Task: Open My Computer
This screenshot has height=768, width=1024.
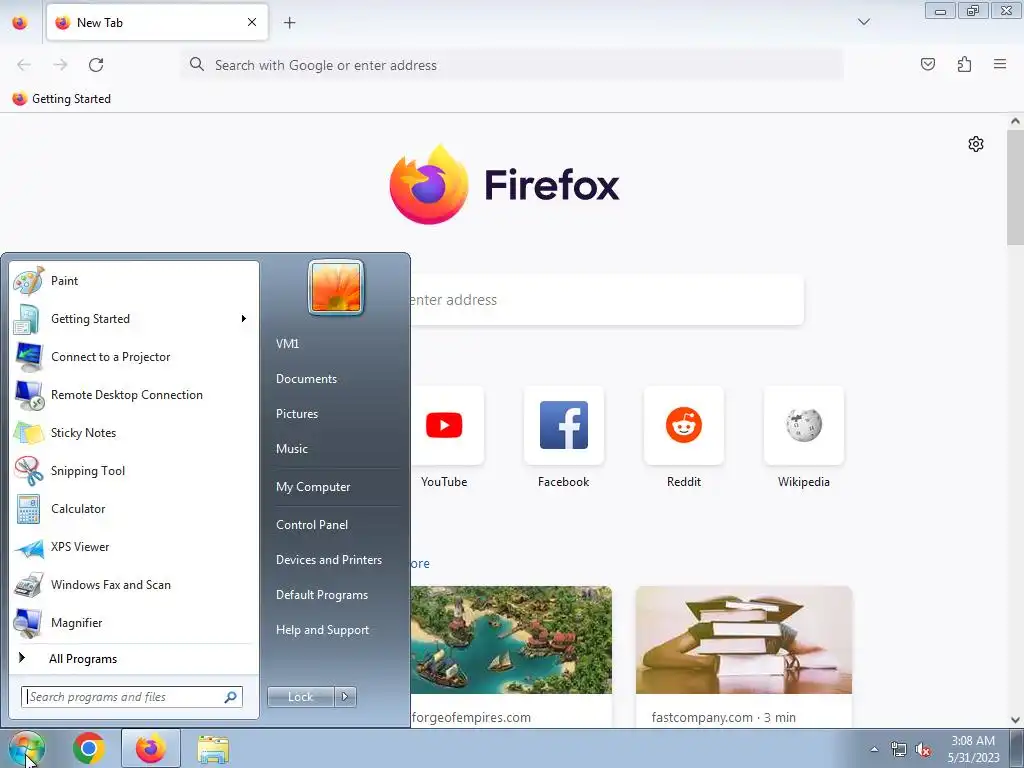Action: click(x=313, y=487)
